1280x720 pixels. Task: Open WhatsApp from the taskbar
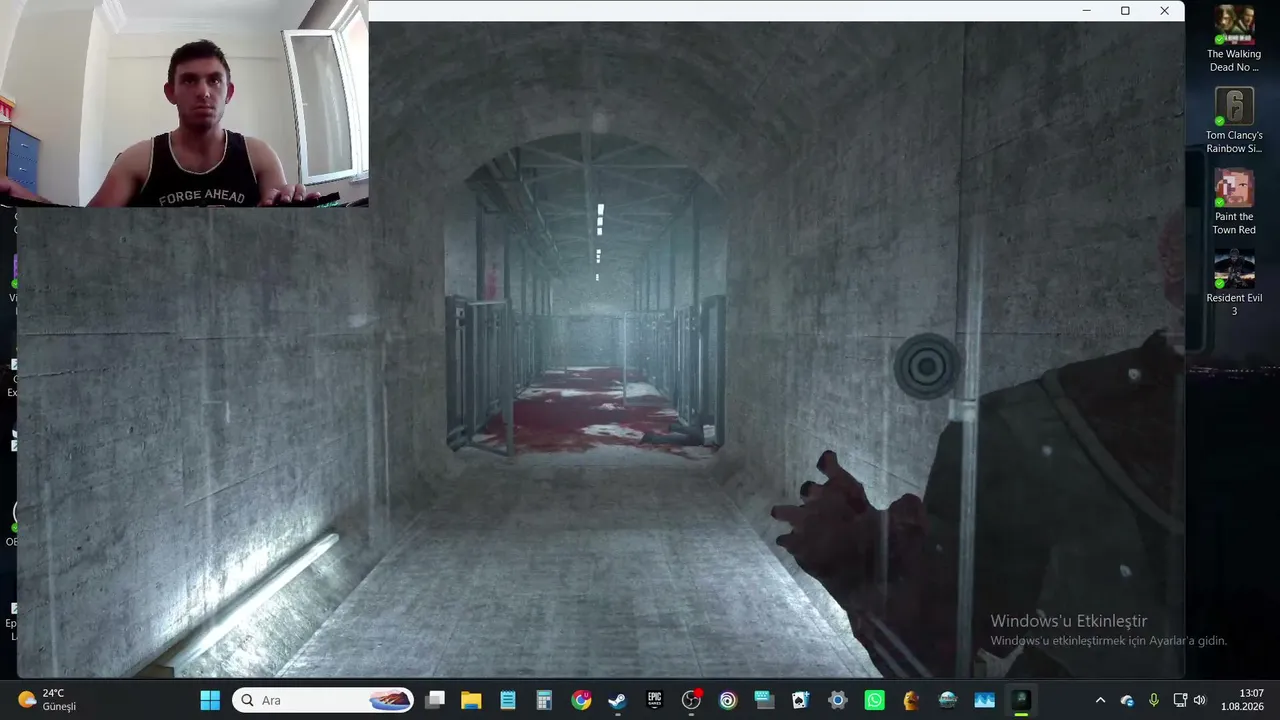pyautogui.click(x=875, y=700)
